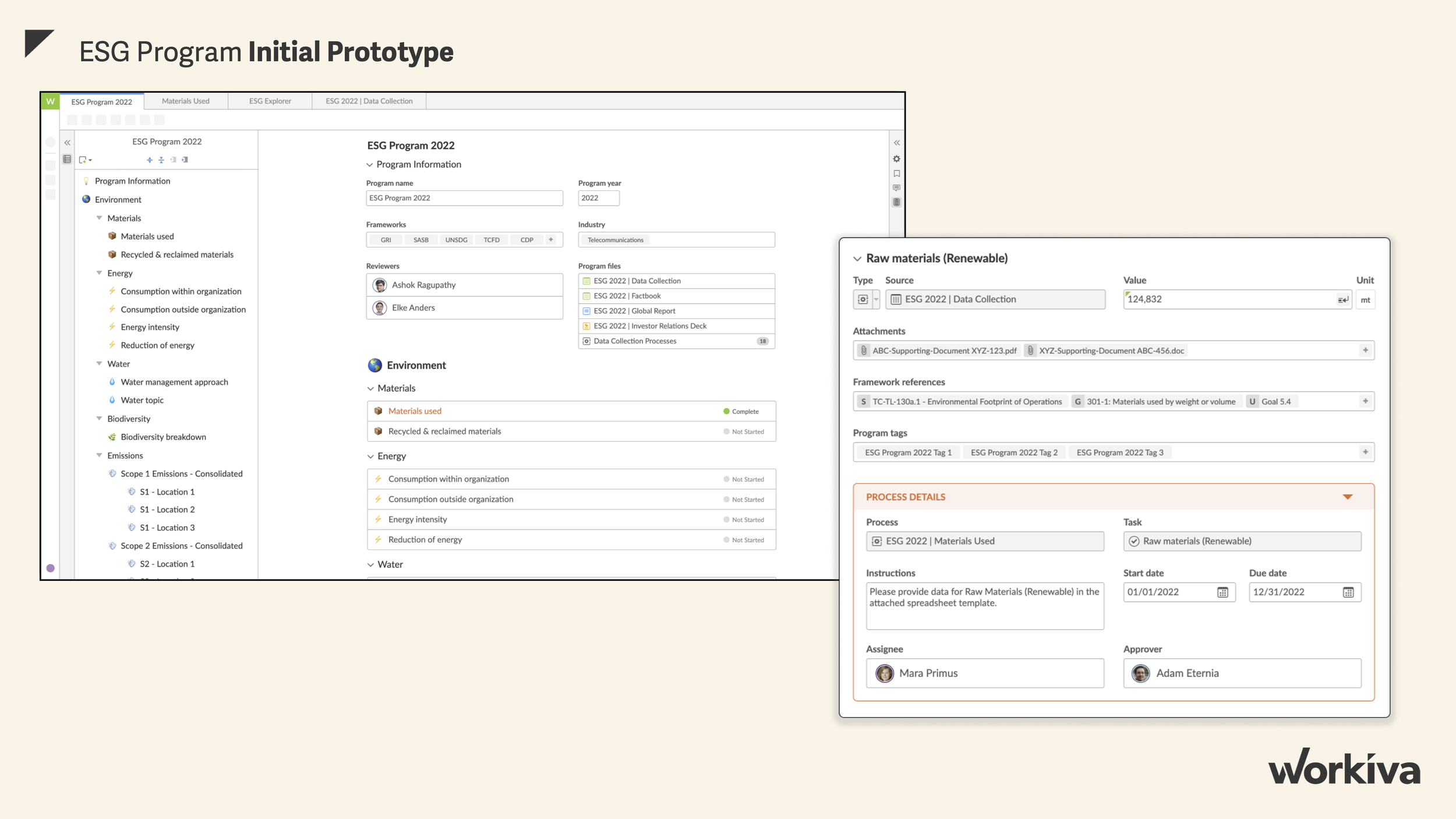Select Biodiversity breakdown in outline
This screenshot has height=819, width=1456.
(x=163, y=437)
